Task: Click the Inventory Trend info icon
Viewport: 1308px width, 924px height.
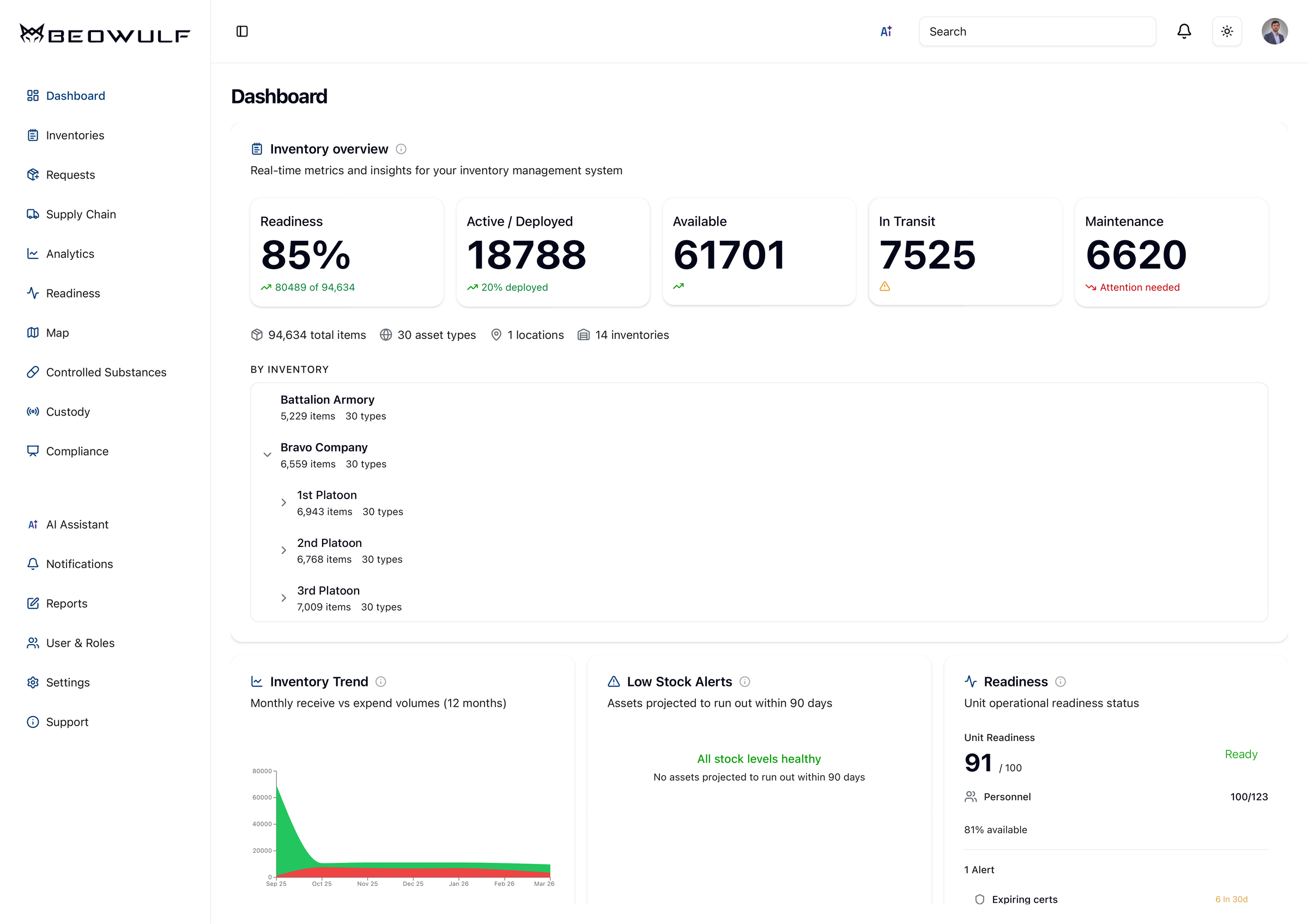Action: 381,682
